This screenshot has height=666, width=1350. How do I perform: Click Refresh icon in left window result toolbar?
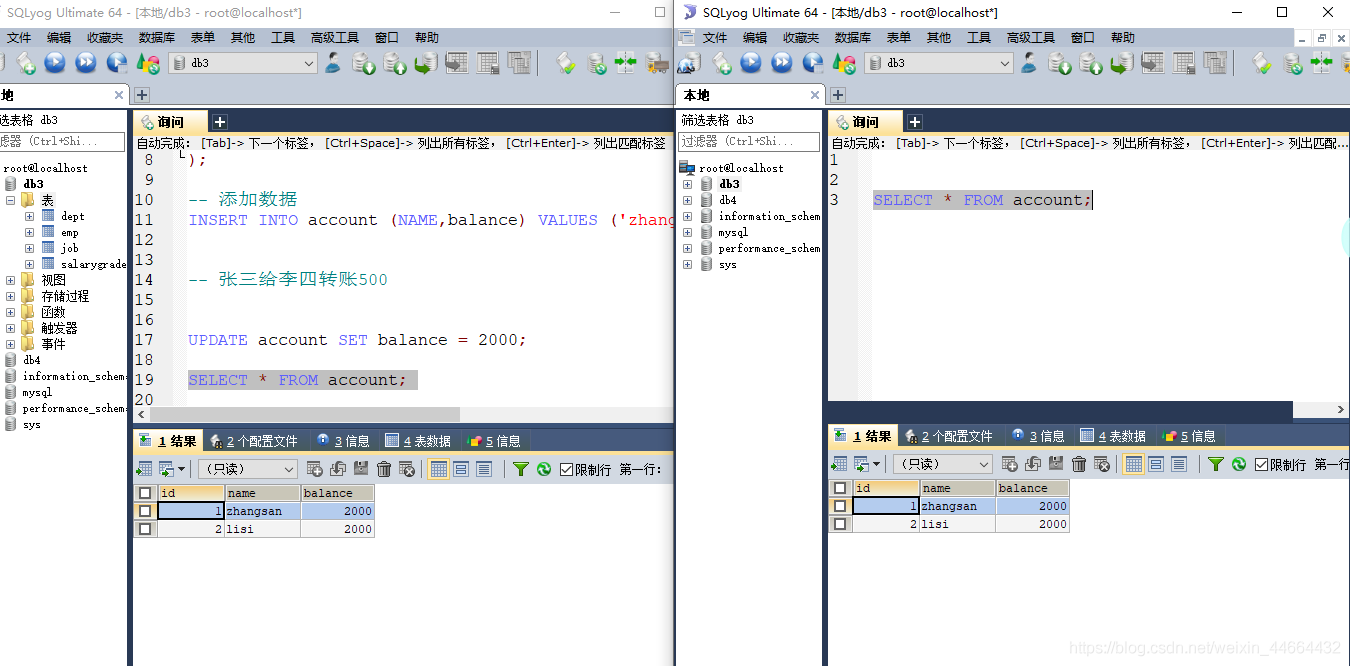pos(544,469)
